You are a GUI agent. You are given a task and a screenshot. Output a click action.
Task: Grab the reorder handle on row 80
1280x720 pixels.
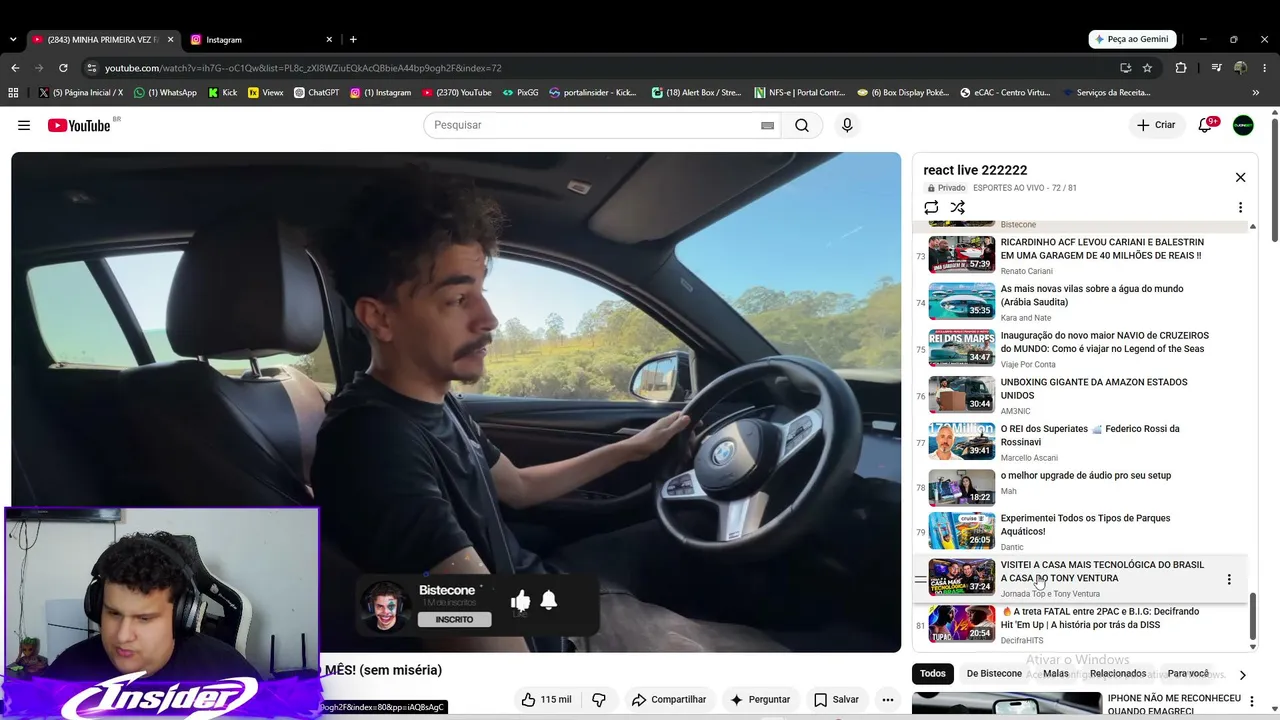click(921, 579)
